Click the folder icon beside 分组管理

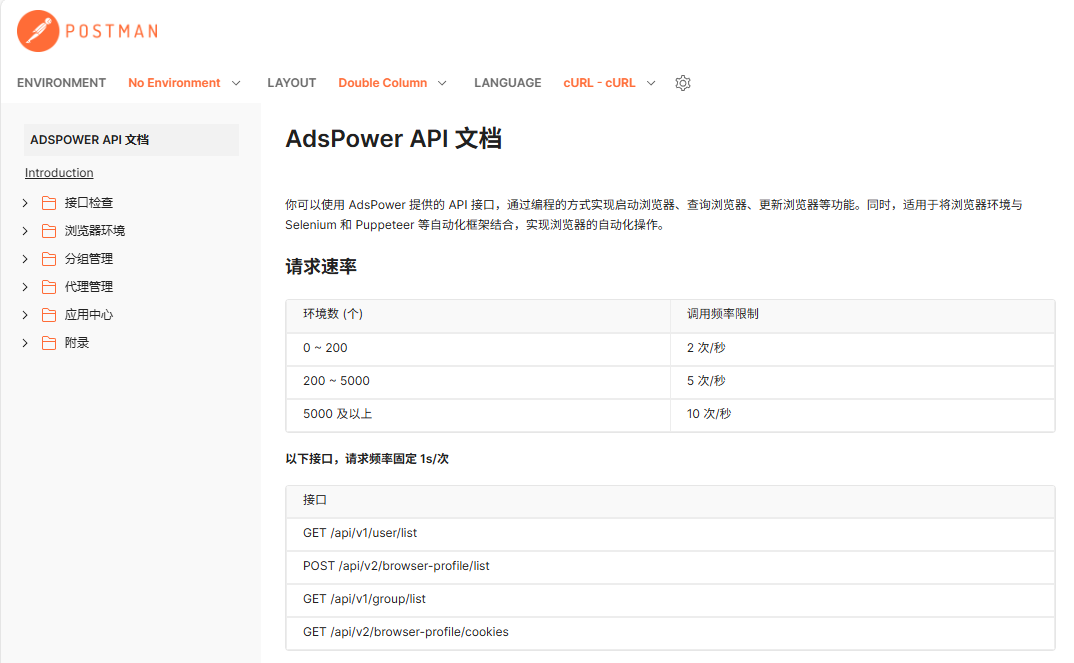tap(49, 258)
